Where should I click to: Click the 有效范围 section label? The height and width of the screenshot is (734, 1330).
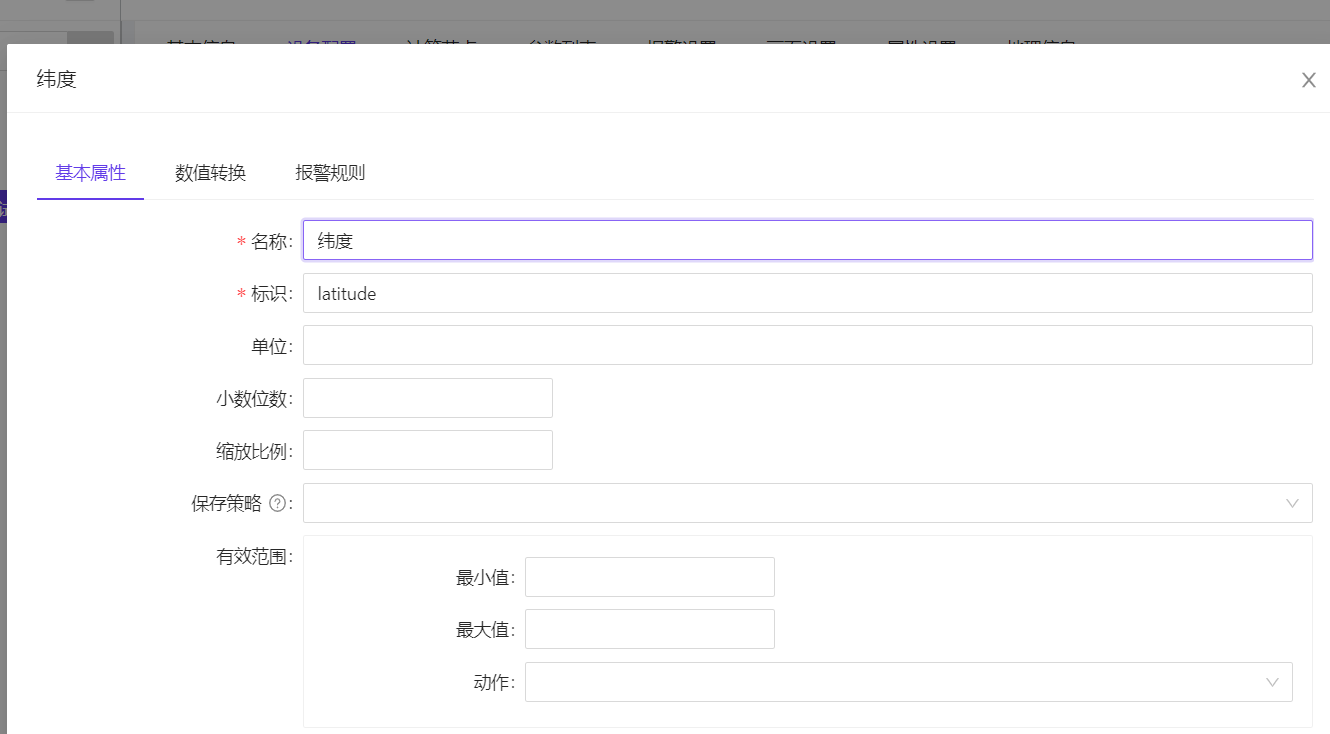(253, 557)
